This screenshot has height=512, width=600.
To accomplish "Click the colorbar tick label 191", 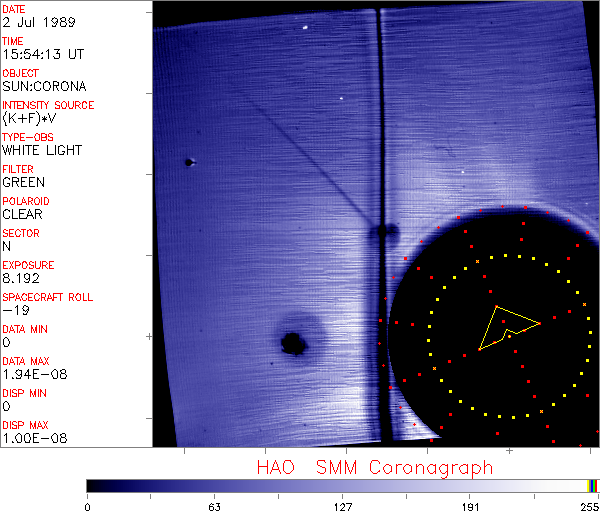I will point(470,505).
